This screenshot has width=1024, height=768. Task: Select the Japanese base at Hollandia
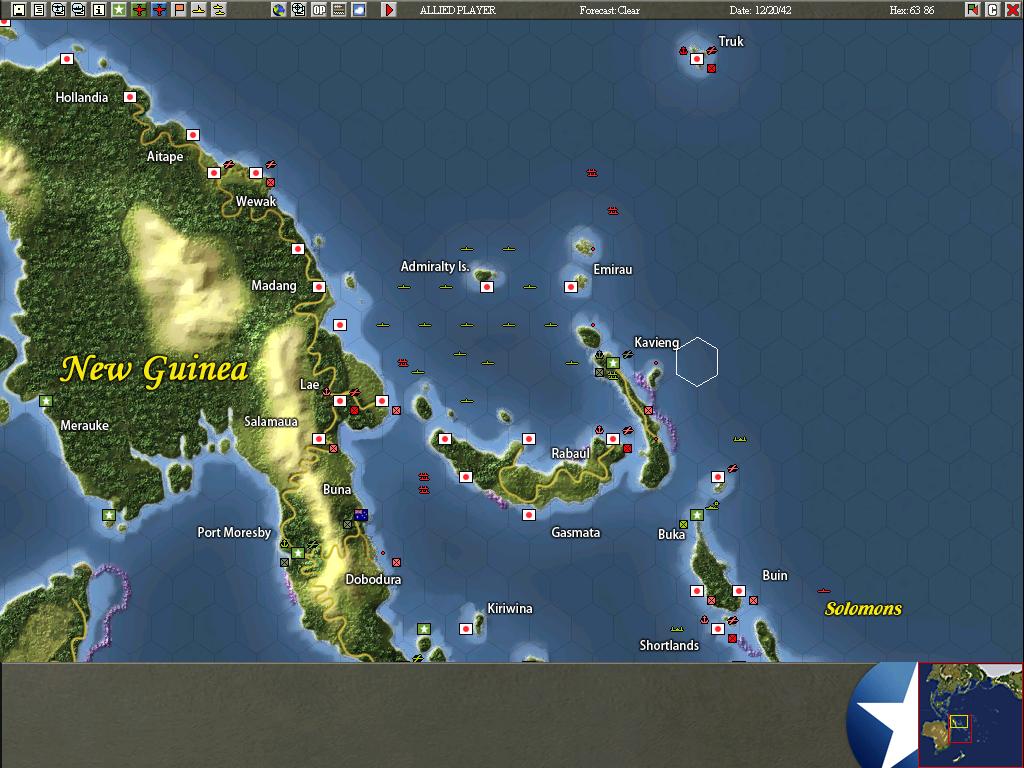[130, 97]
